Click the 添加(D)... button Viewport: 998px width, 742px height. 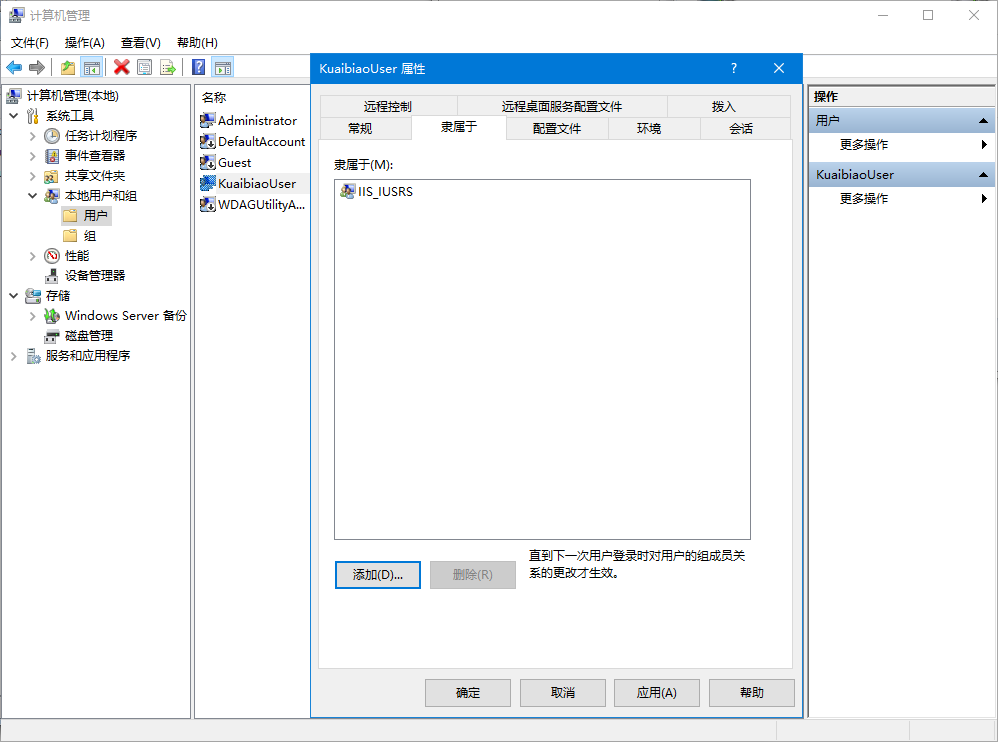[377, 575]
